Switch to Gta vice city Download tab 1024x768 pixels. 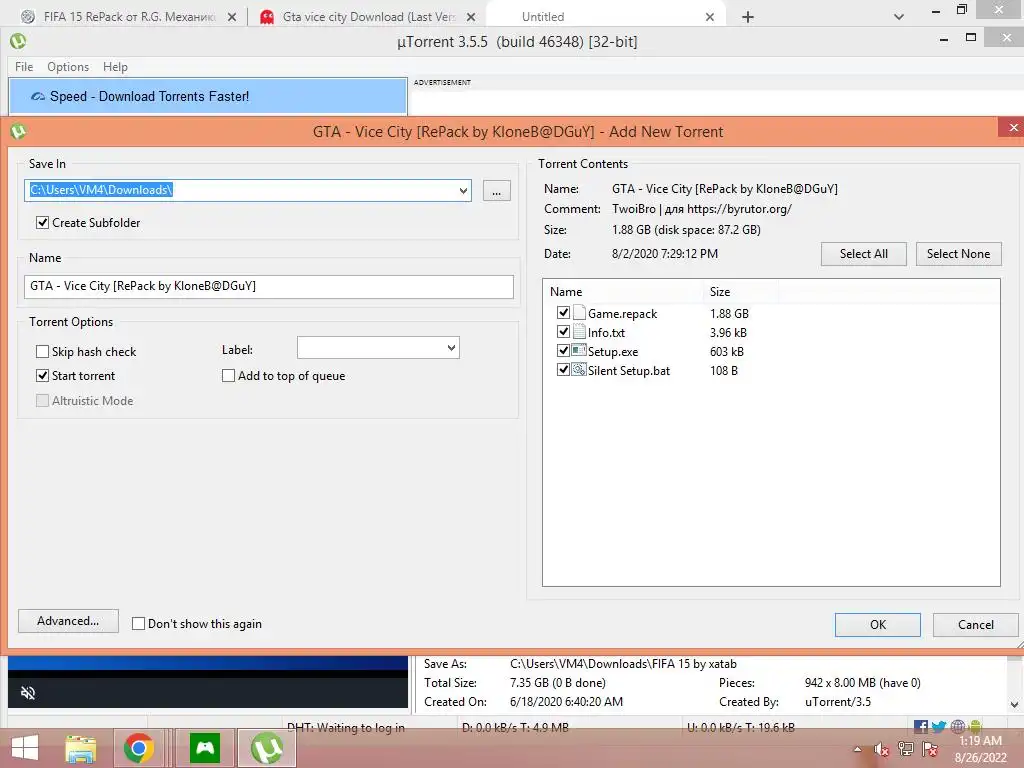pyautogui.click(x=369, y=17)
